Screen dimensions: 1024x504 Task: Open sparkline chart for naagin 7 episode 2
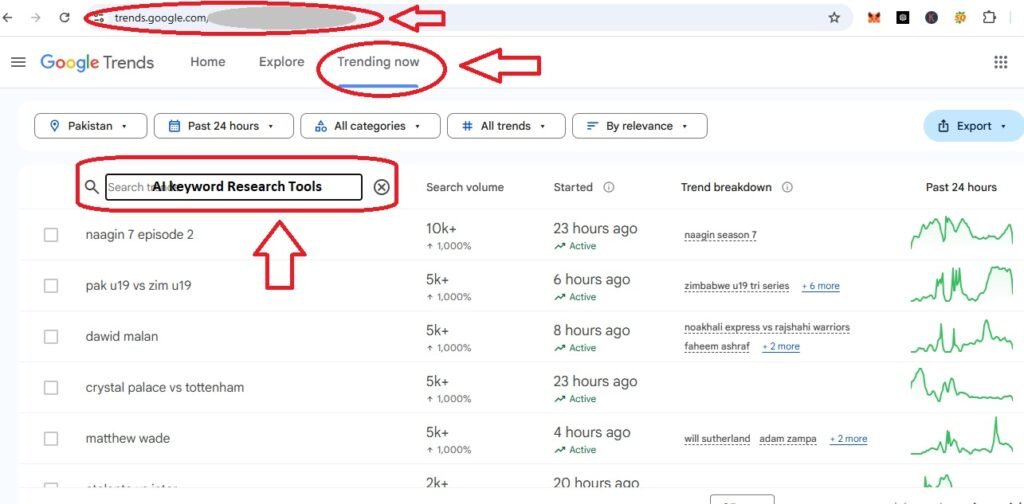tap(961, 233)
